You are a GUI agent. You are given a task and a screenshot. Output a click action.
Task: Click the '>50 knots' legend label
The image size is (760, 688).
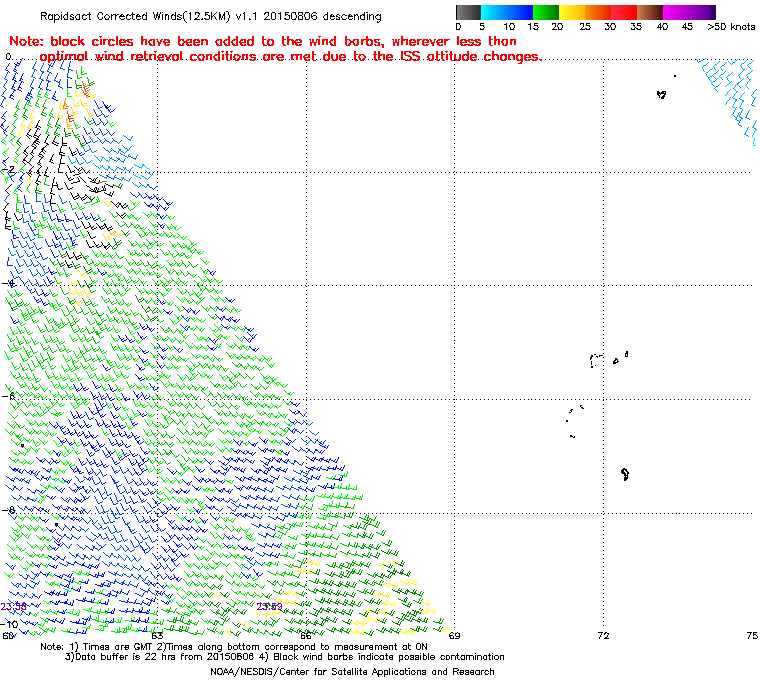point(731,27)
